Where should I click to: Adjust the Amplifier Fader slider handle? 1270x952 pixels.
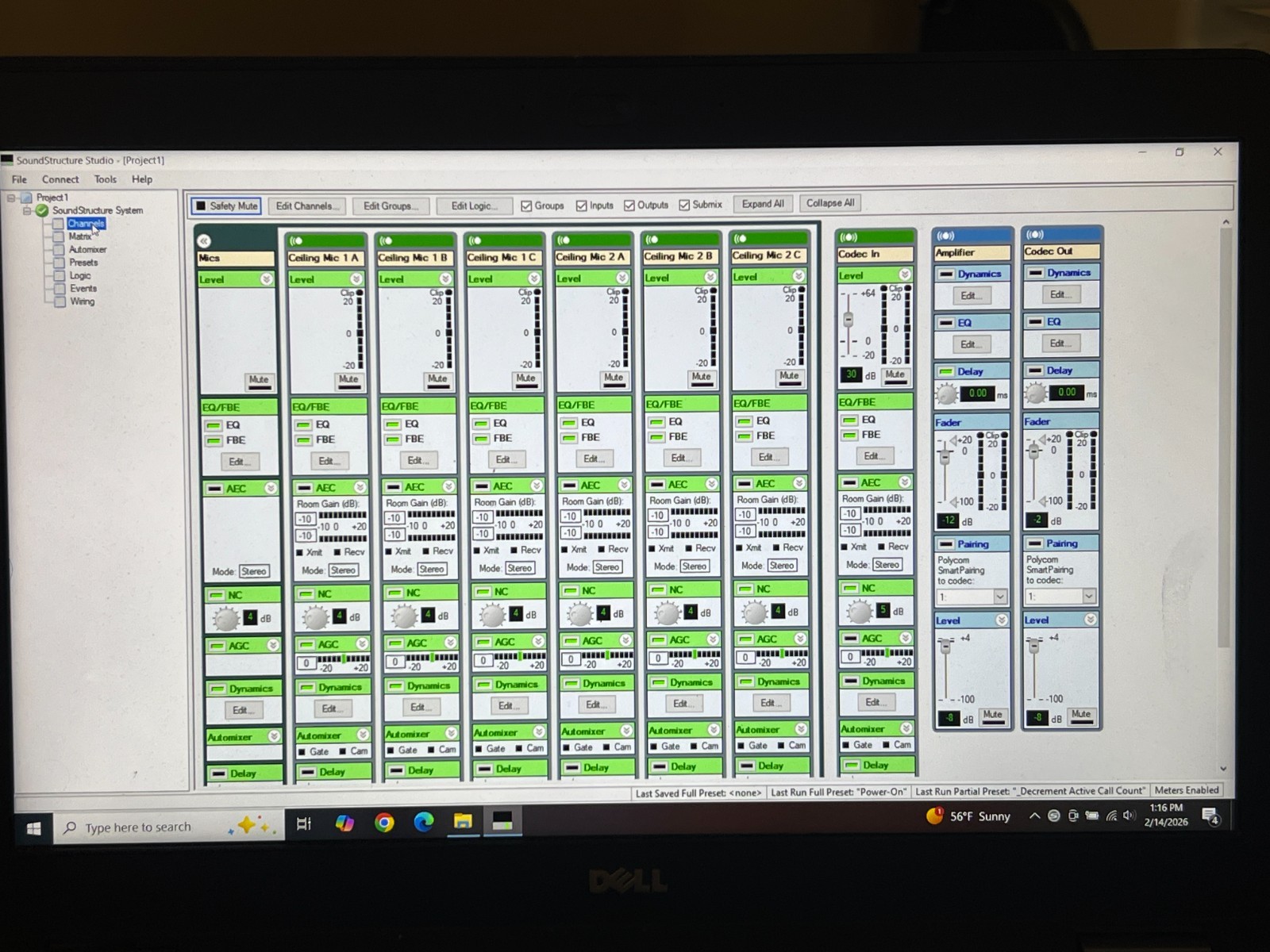tap(945, 456)
